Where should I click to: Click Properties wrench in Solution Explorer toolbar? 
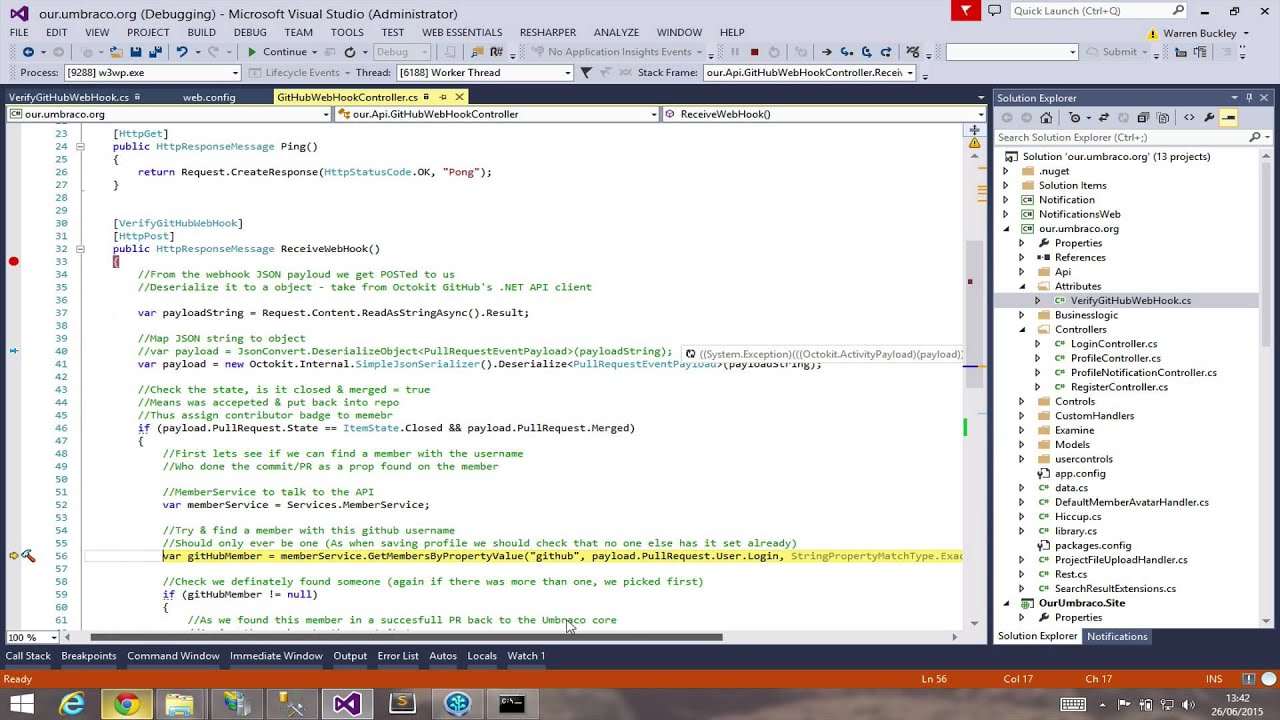point(1209,118)
